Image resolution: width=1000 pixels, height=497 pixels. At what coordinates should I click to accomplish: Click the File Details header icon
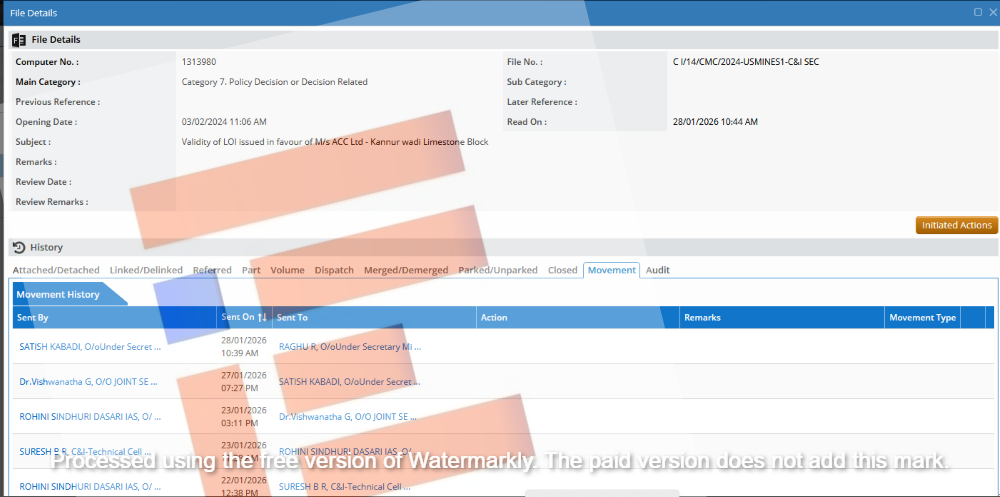pos(19,40)
